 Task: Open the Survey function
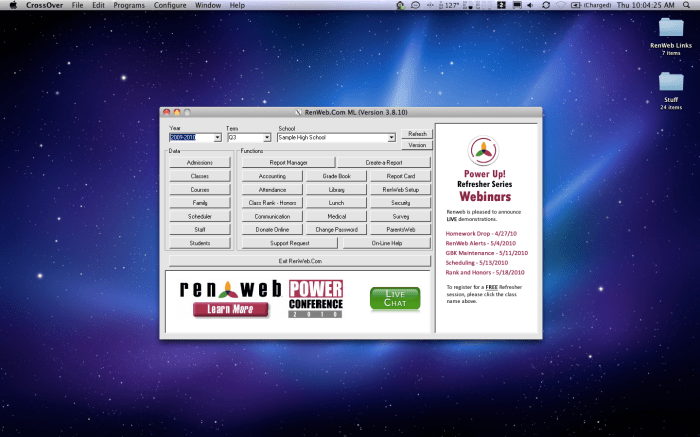(x=400, y=216)
